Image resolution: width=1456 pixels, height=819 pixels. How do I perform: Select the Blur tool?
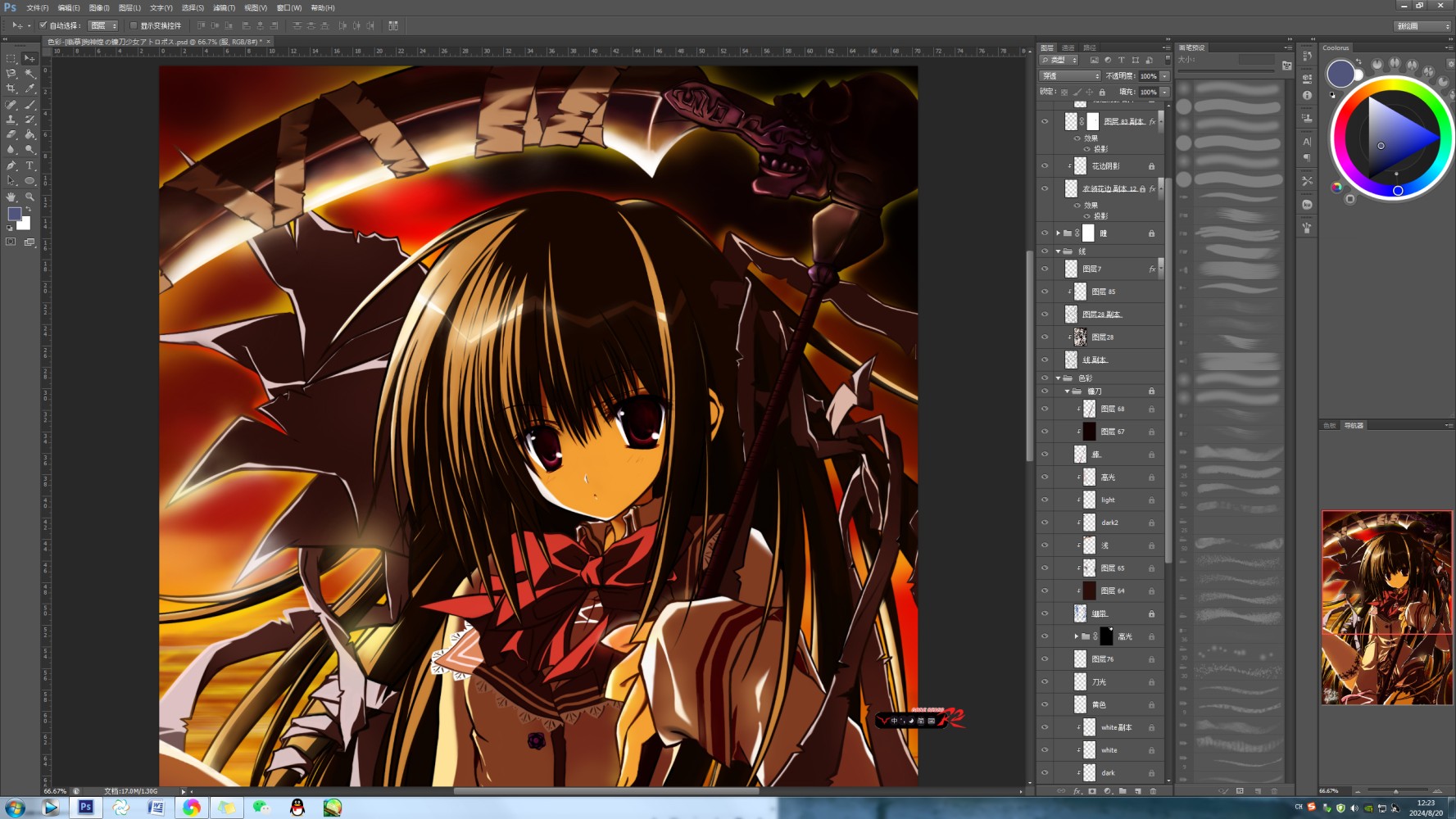(11, 150)
